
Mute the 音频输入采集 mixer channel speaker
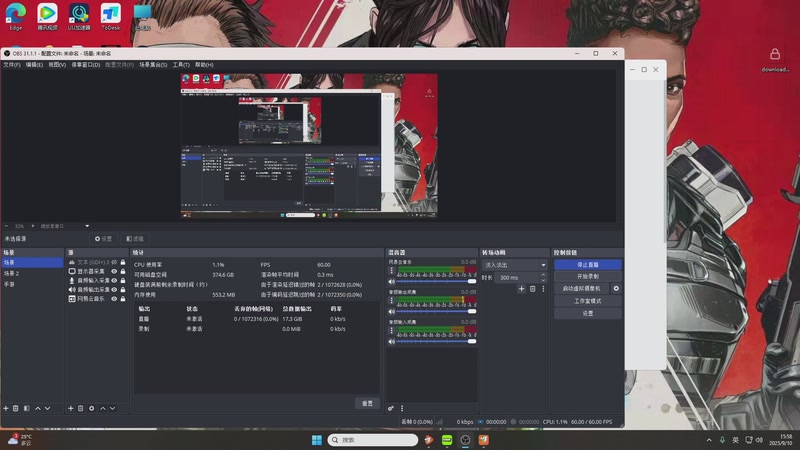point(392,341)
